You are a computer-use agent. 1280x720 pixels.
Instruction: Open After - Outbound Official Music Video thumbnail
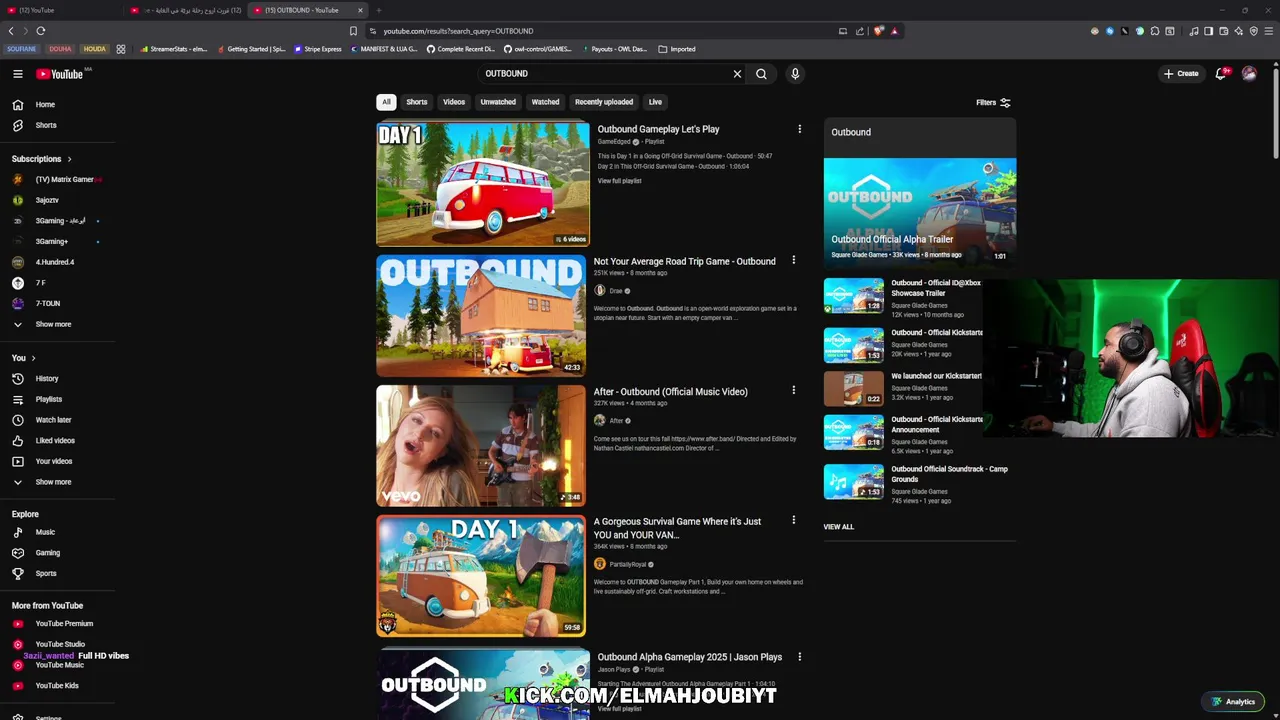[x=481, y=446]
